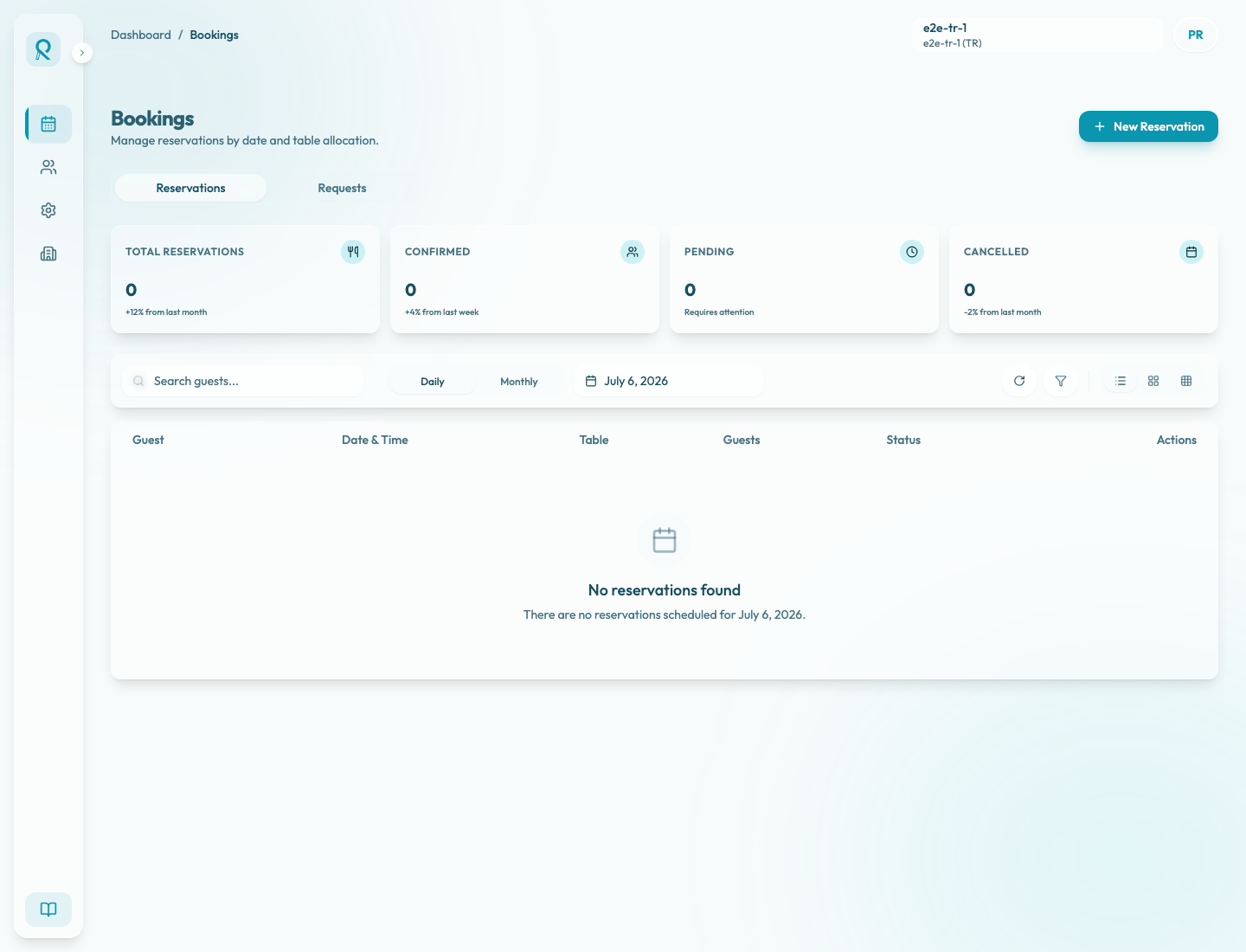Create a New Reservation
The image size is (1246, 952).
(x=1148, y=126)
